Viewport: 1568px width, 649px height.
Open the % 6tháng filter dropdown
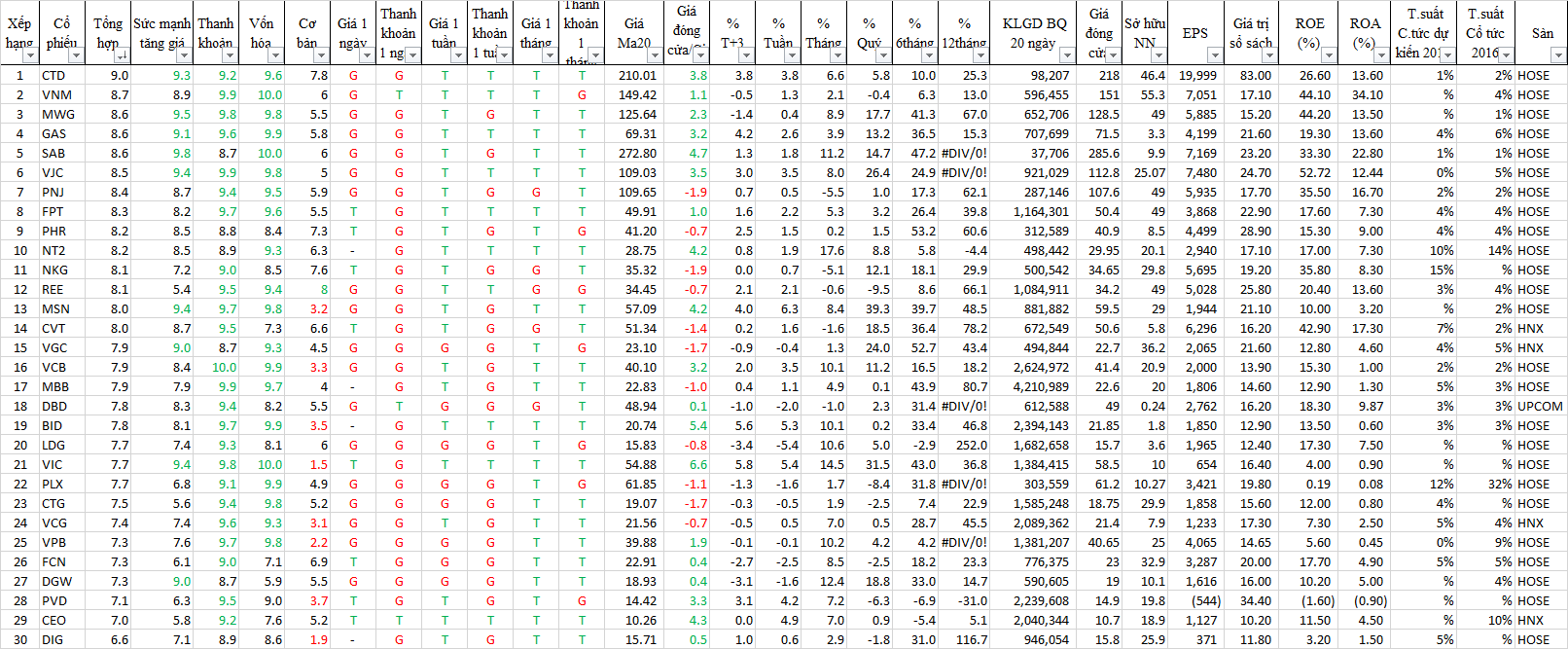(x=929, y=55)
